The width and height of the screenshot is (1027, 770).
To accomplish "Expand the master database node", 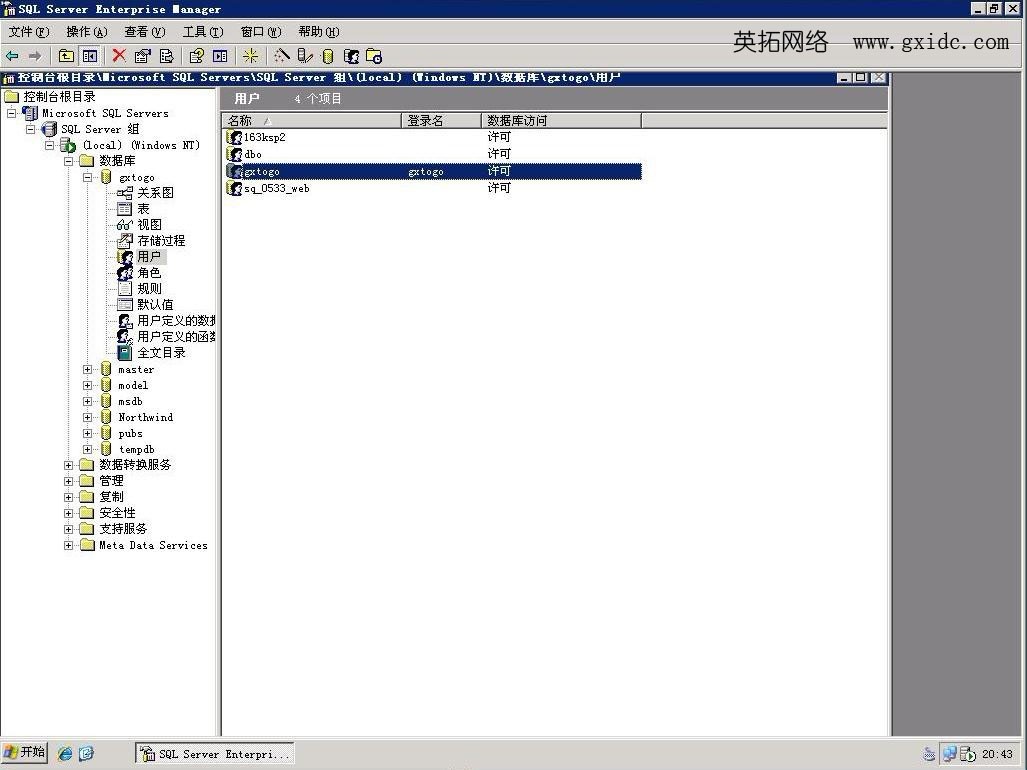I will (x=88, y=370).
